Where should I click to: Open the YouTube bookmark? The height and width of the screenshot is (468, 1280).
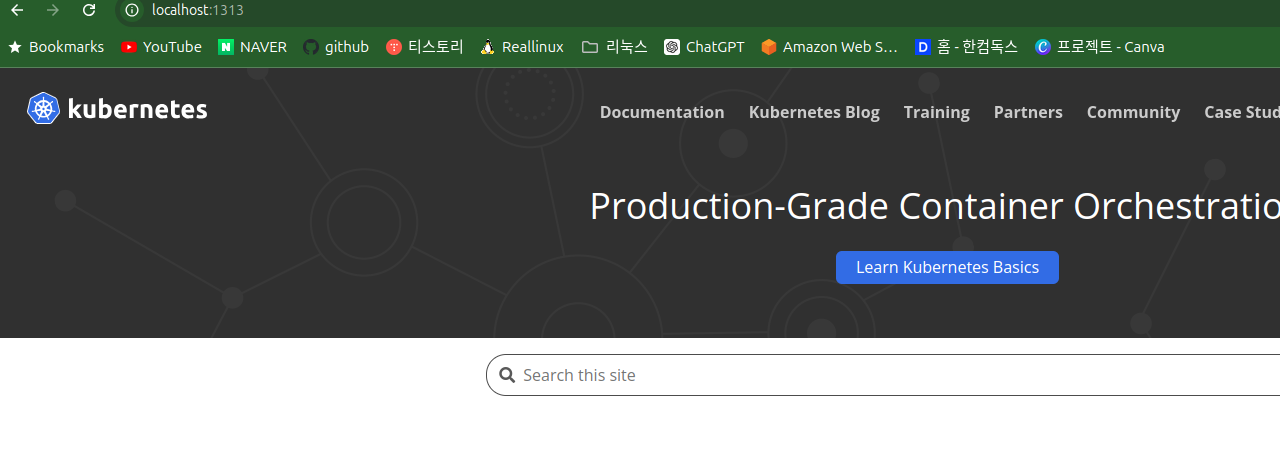click(161, 47)
